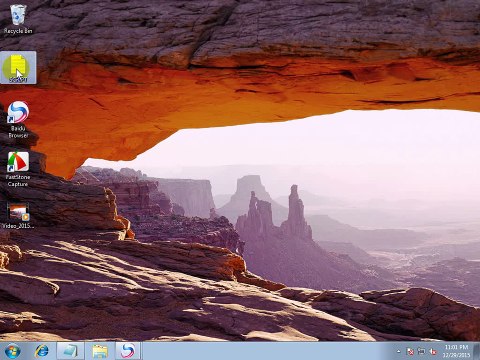Open the Windows Start menu orb
Image resolution: width=480 pixels, height=360 pixels.
pyautogui.click(x=13, y=351)
